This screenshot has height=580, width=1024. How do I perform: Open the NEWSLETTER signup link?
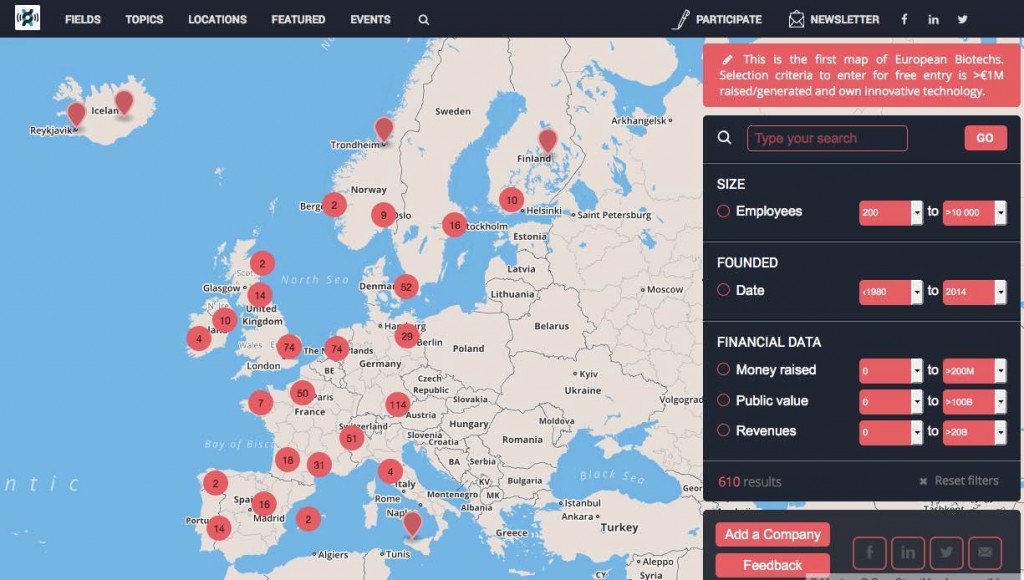834,20
